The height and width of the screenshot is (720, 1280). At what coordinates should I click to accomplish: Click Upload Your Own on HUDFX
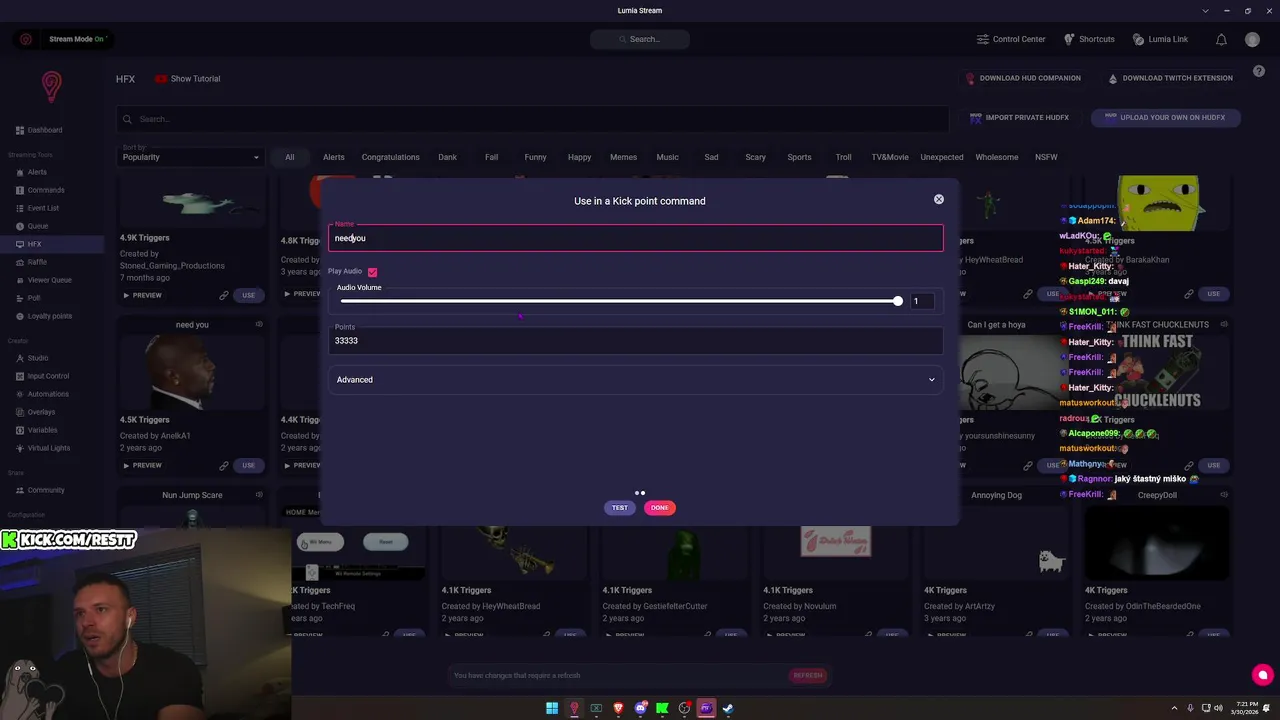point(1165,117)
